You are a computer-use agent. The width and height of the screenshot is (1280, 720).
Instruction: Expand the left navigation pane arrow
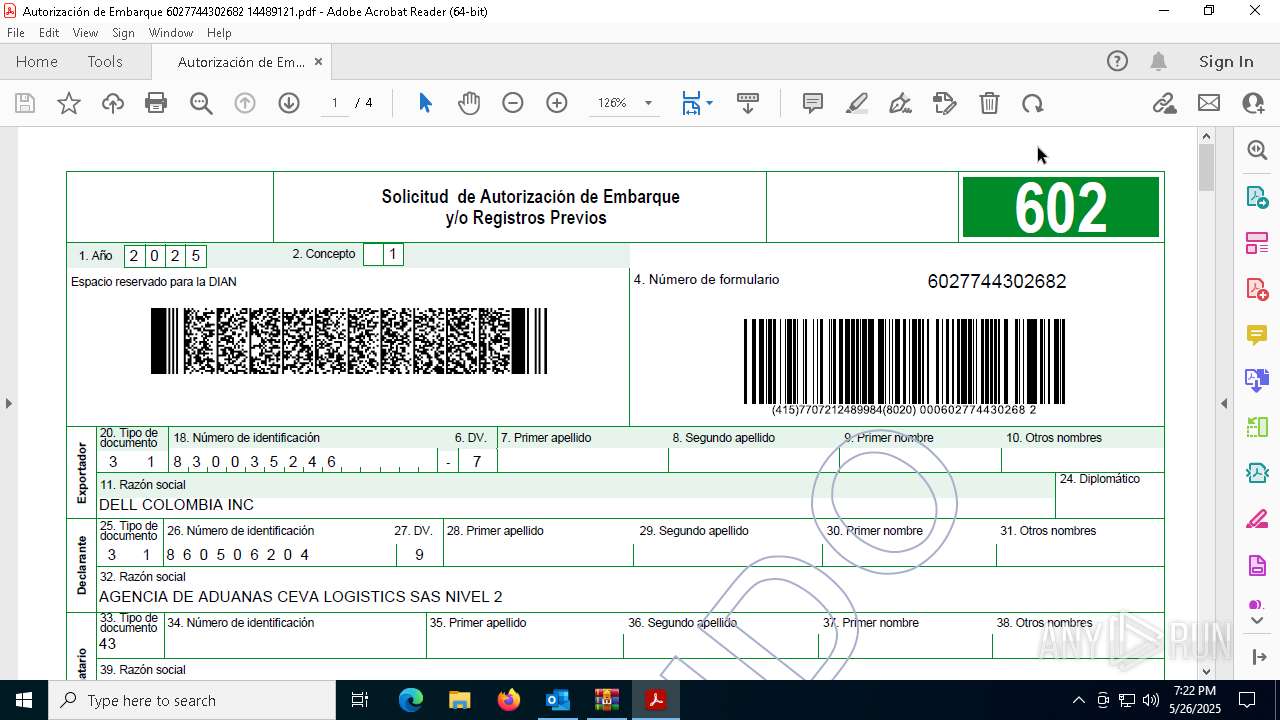pyautogui.click(x=8, y=403)
